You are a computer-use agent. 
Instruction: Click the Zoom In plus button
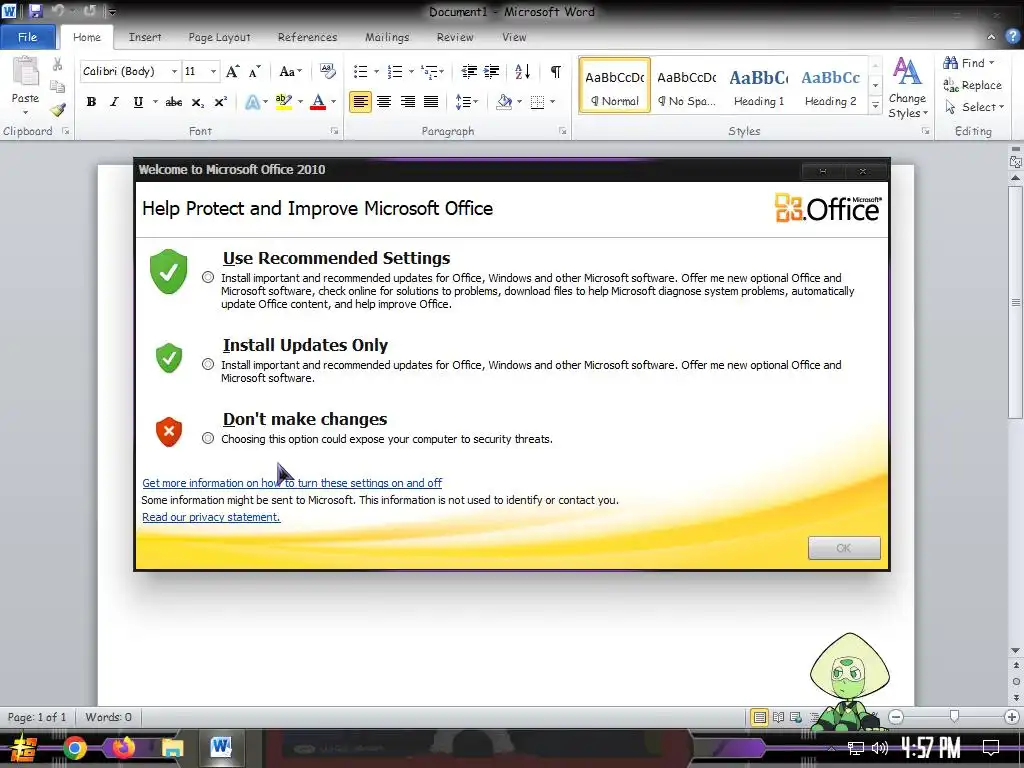pos(1012,717)
